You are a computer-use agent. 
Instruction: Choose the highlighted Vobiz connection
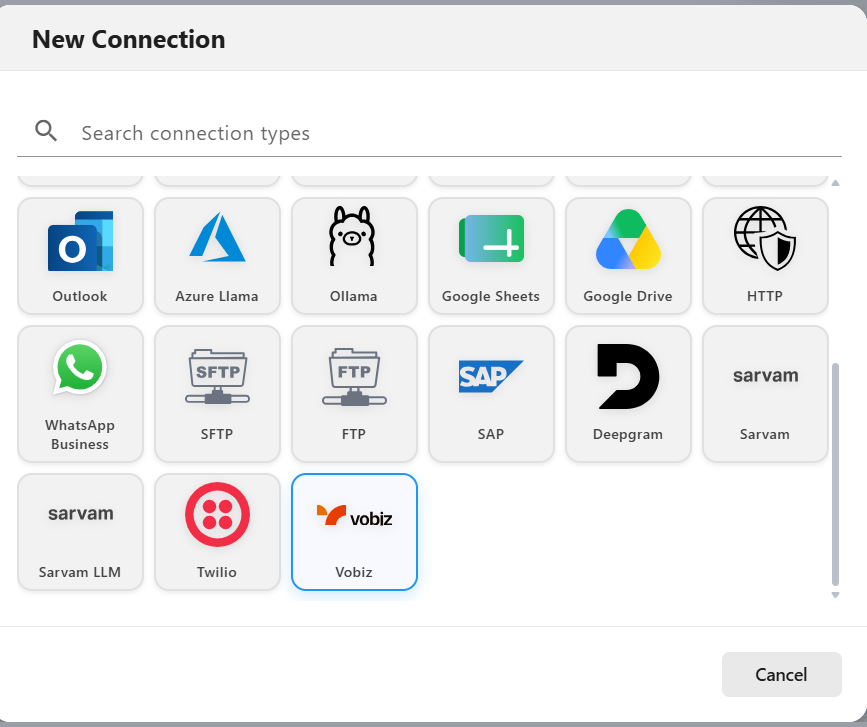click(x=354, y=532)
